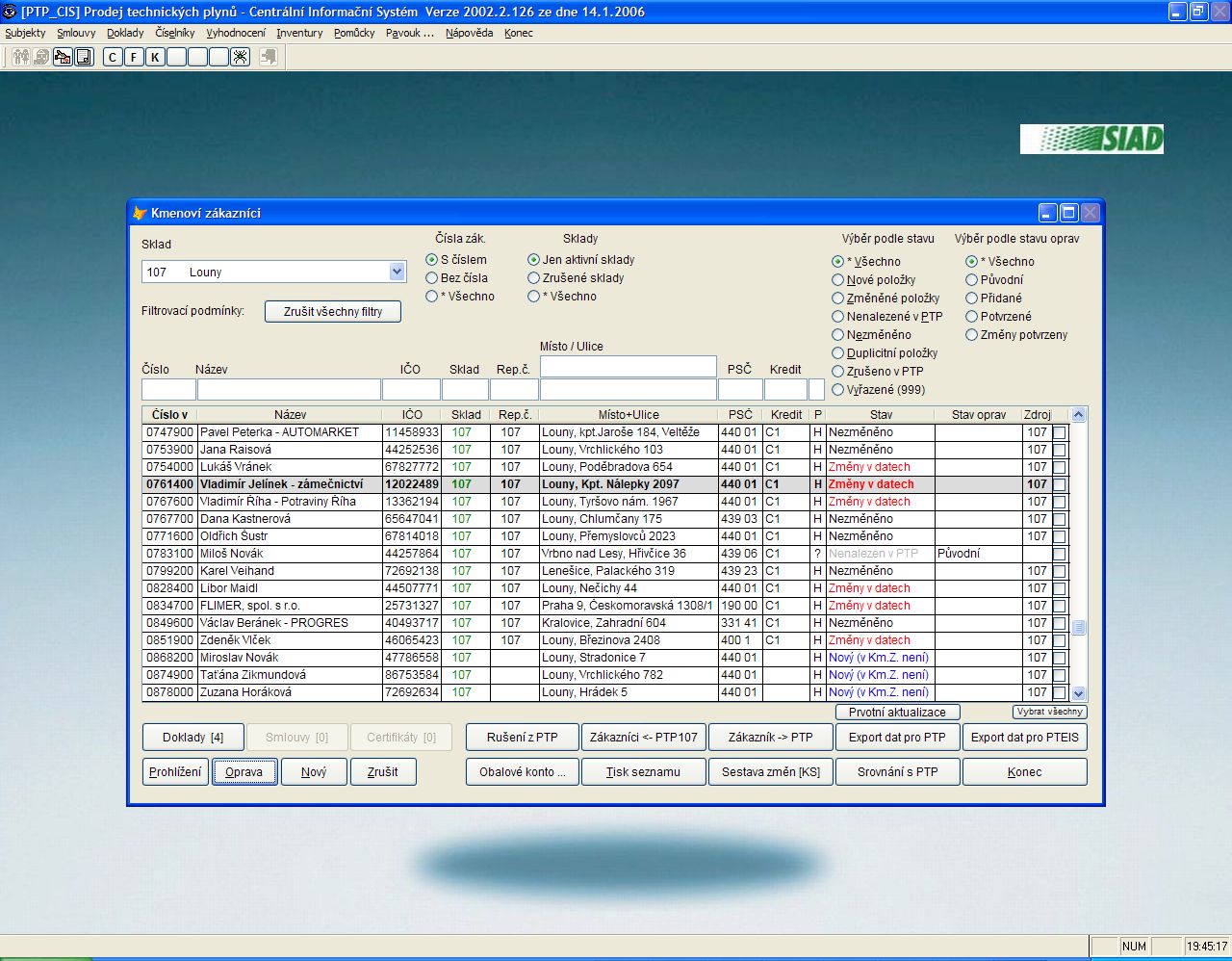Click the table's scroll-down arrow
The height and width of the screenshot is (961, 1232).
1078,693
